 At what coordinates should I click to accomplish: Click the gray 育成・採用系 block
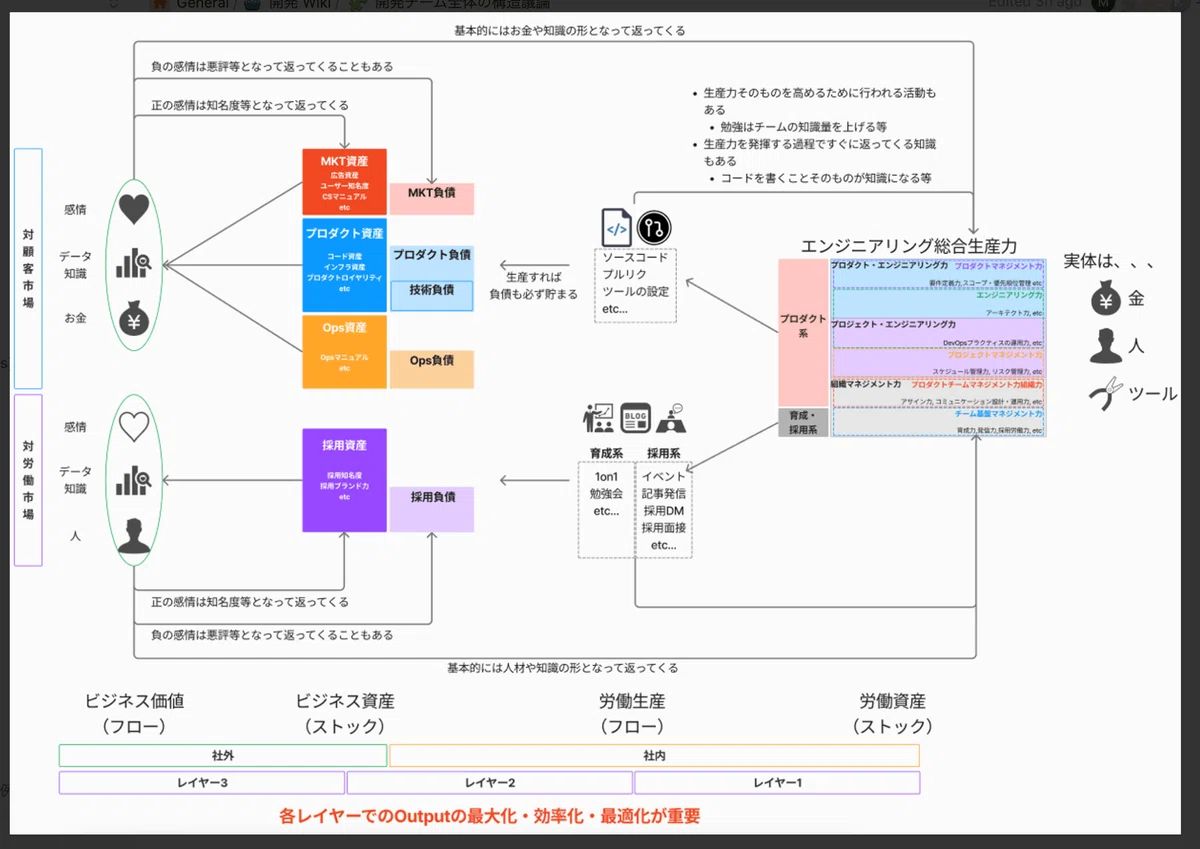803,422
